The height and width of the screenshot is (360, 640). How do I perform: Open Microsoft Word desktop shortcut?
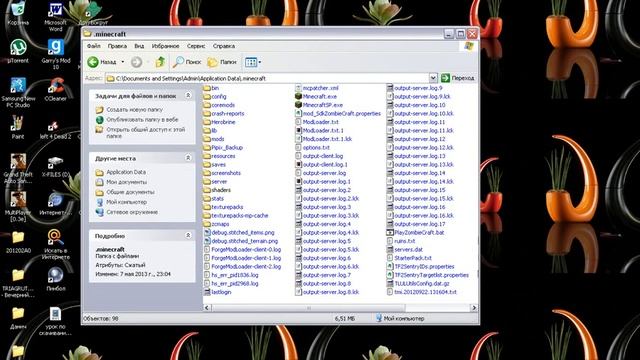click(x=55, y=17)
